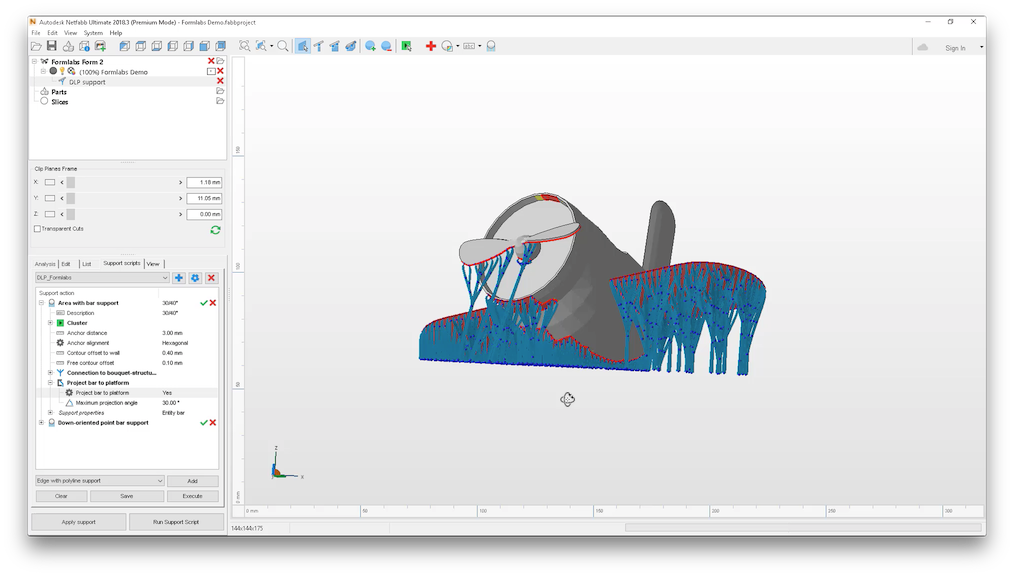Click the Run Support Script button
1014x576 pixels.
click(x=176, y=522)
